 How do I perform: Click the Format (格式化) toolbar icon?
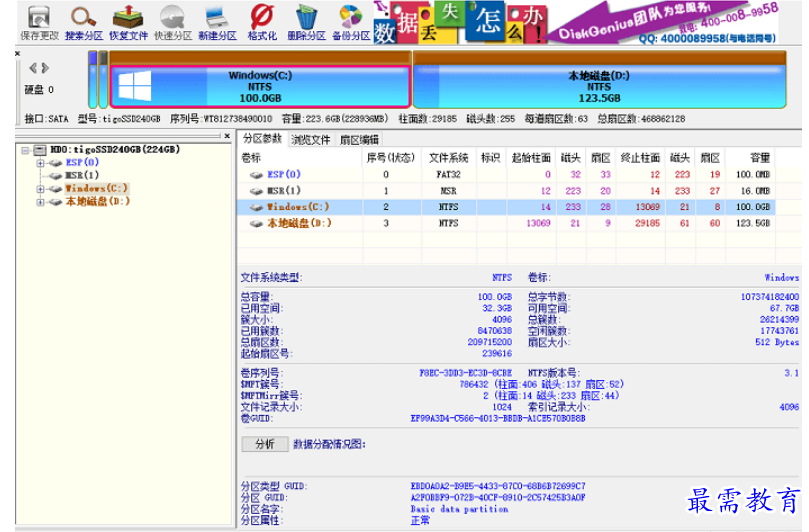(x=262, y=23)
